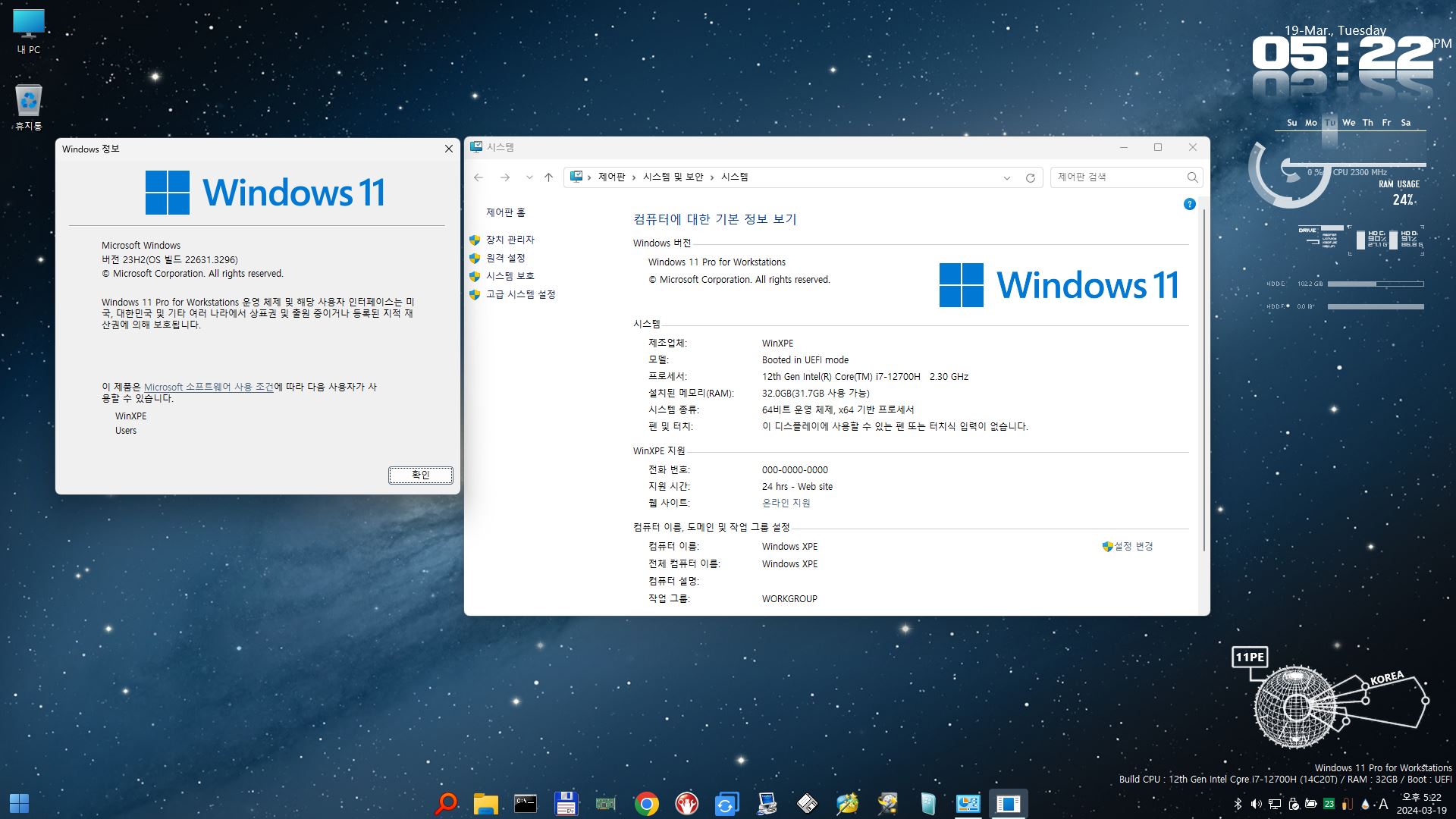
Task: Click the processor value 12th Gen Intel(R) Core(TM) i7-12700H
Action: 841,377
